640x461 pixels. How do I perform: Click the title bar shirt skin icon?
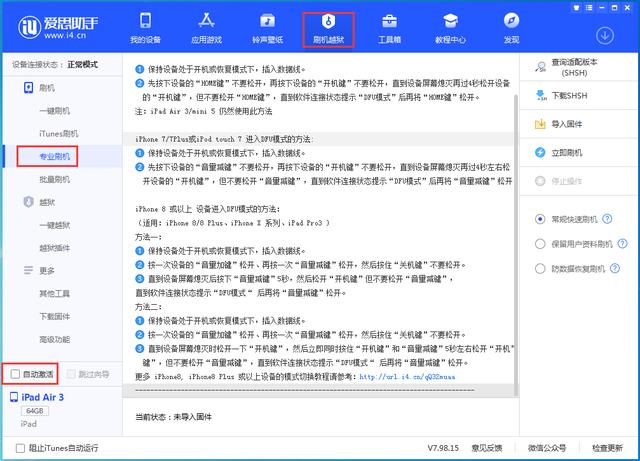[x=576, y=8]
